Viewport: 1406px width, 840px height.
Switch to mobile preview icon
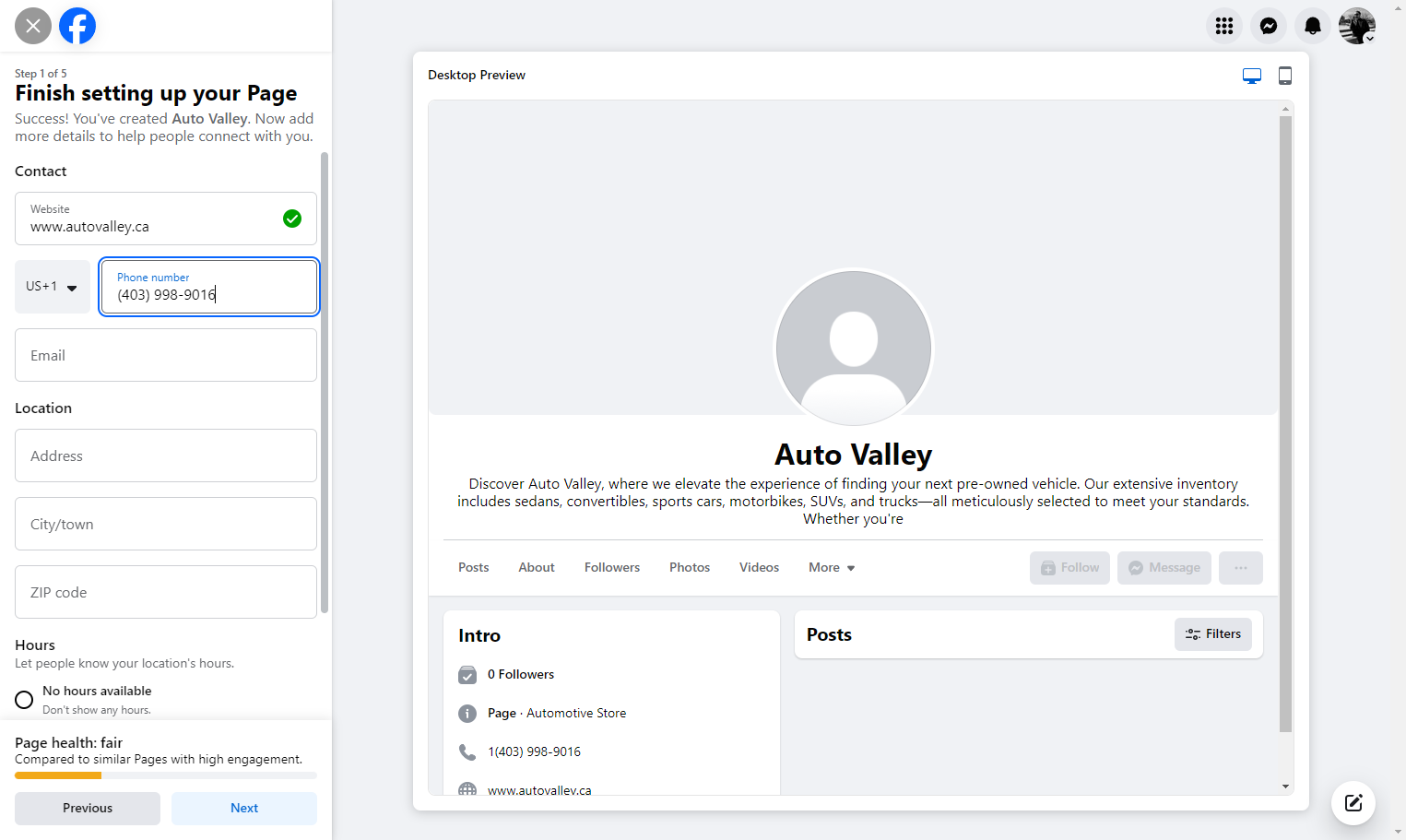click(x=1285, y=76)
